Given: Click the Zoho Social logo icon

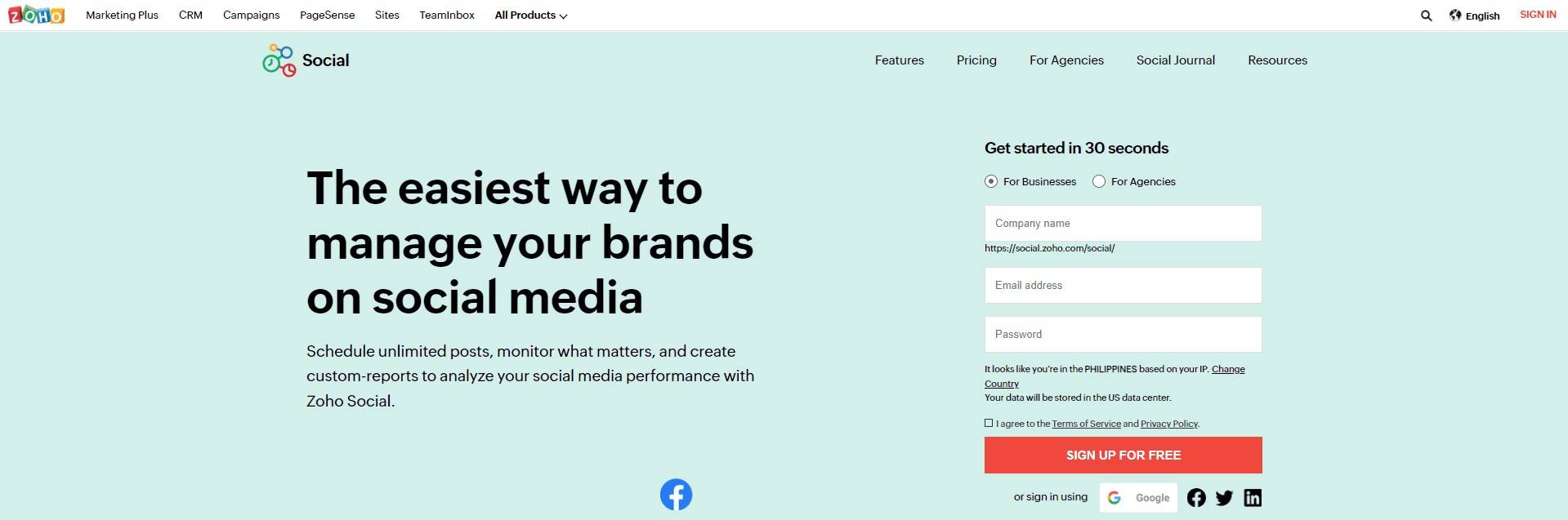Looking at the screenshot, I should pyautogui.click(x=279, y=60).
